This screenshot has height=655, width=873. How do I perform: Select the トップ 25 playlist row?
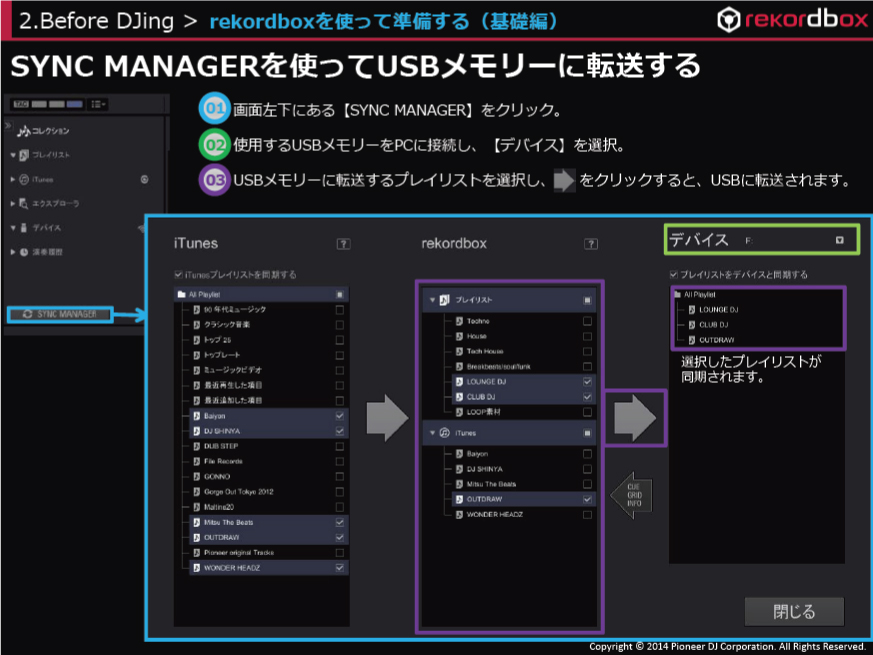271,340
